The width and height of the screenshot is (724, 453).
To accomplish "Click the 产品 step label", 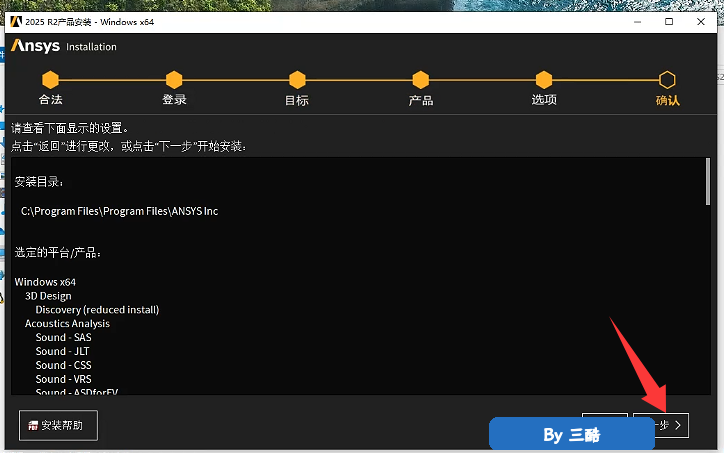I will (421, 100).
